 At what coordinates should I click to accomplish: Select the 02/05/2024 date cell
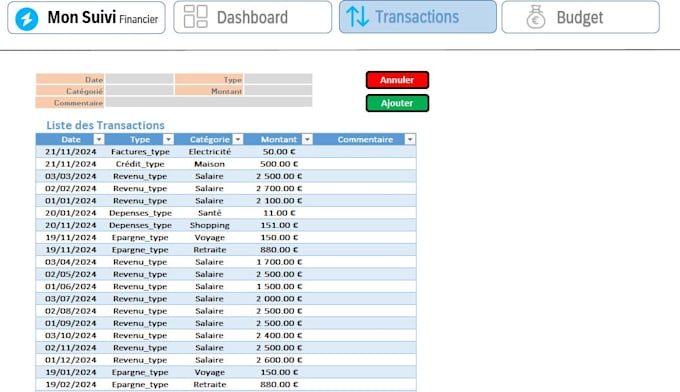pos(71,274)
